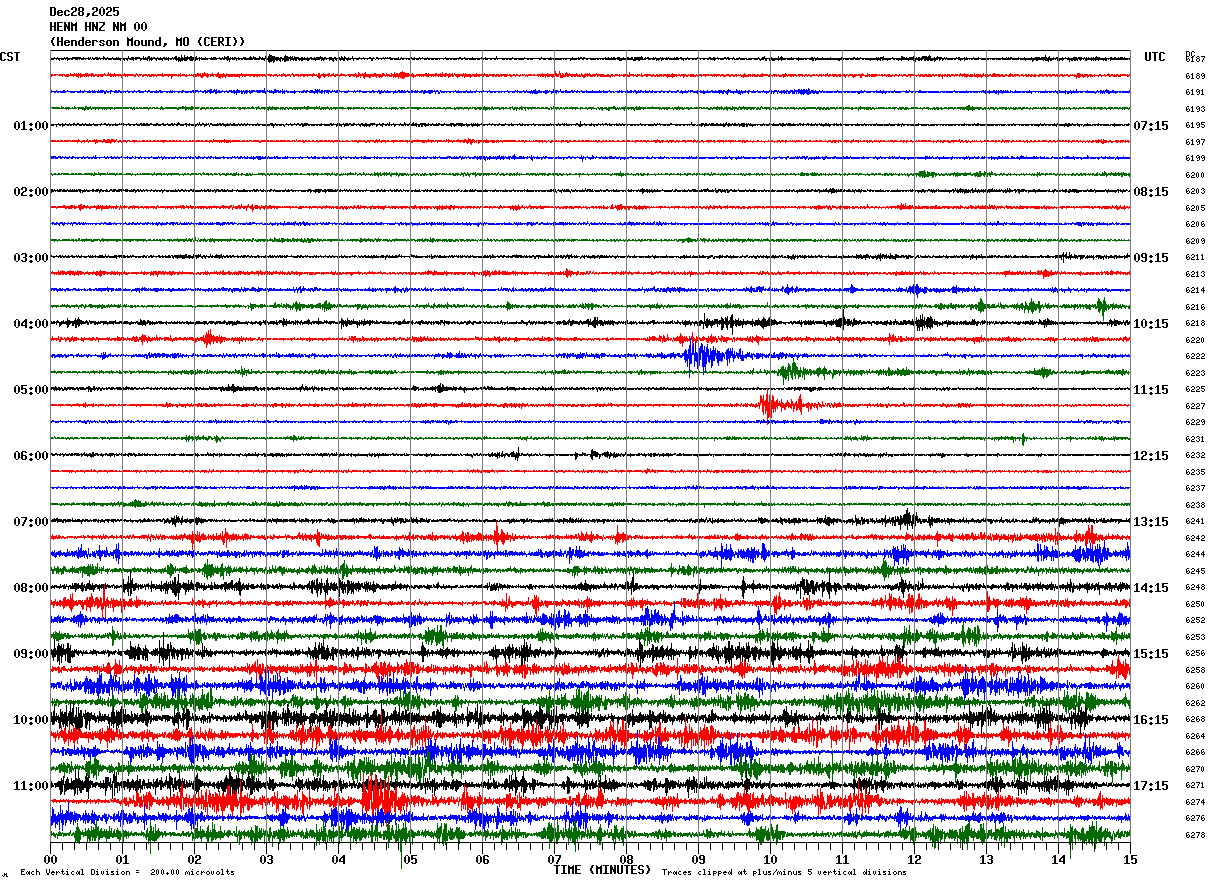Select minute tick label 09 on axis
This screenshot has height=886, width=1210.
(x=698, y=860)
